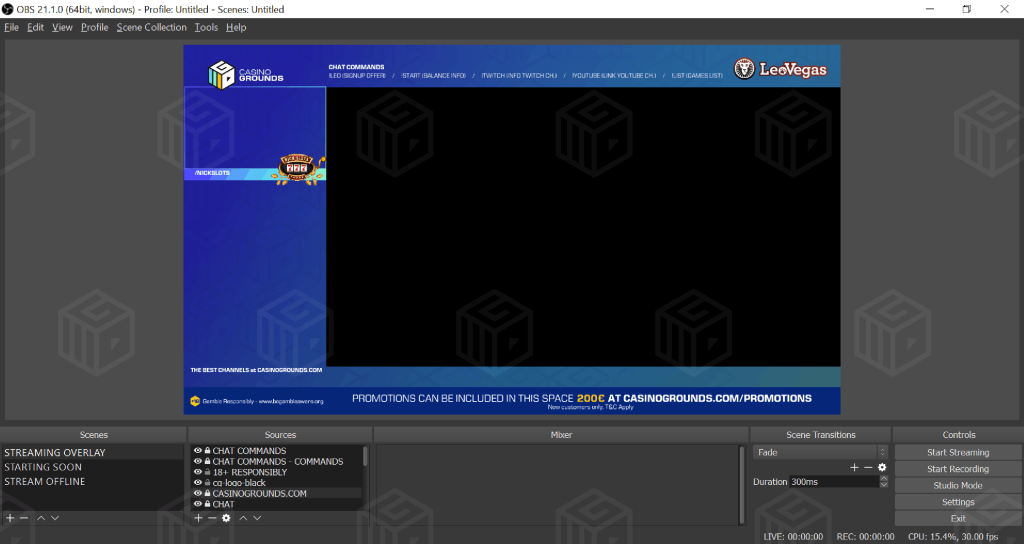Click Start Streaming button
The image size is (1024, 544).
(958, 452)
